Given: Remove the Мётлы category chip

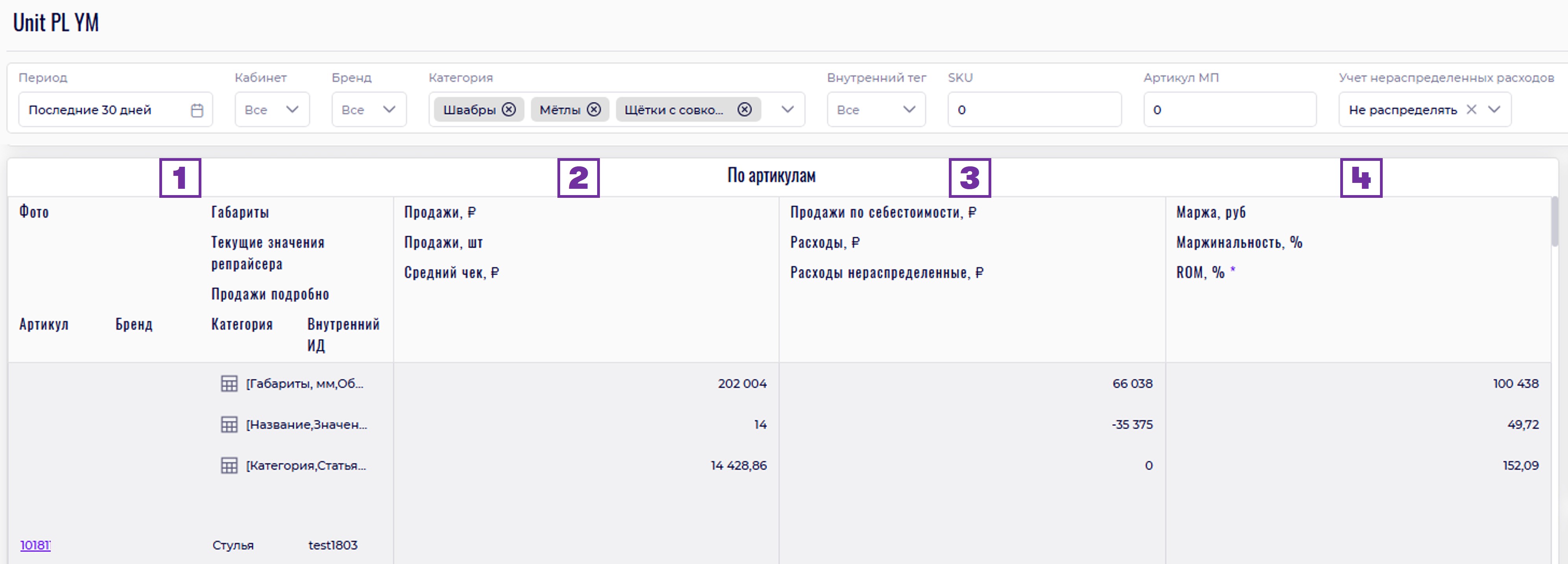Looking at the screenshot, I should pos(594,109).
